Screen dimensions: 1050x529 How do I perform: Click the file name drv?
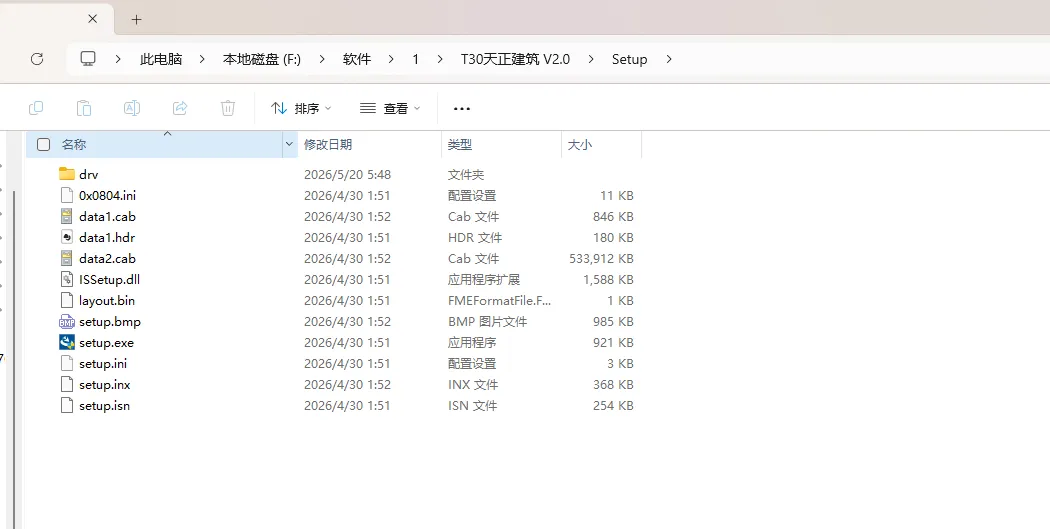(x=88, y=175)
